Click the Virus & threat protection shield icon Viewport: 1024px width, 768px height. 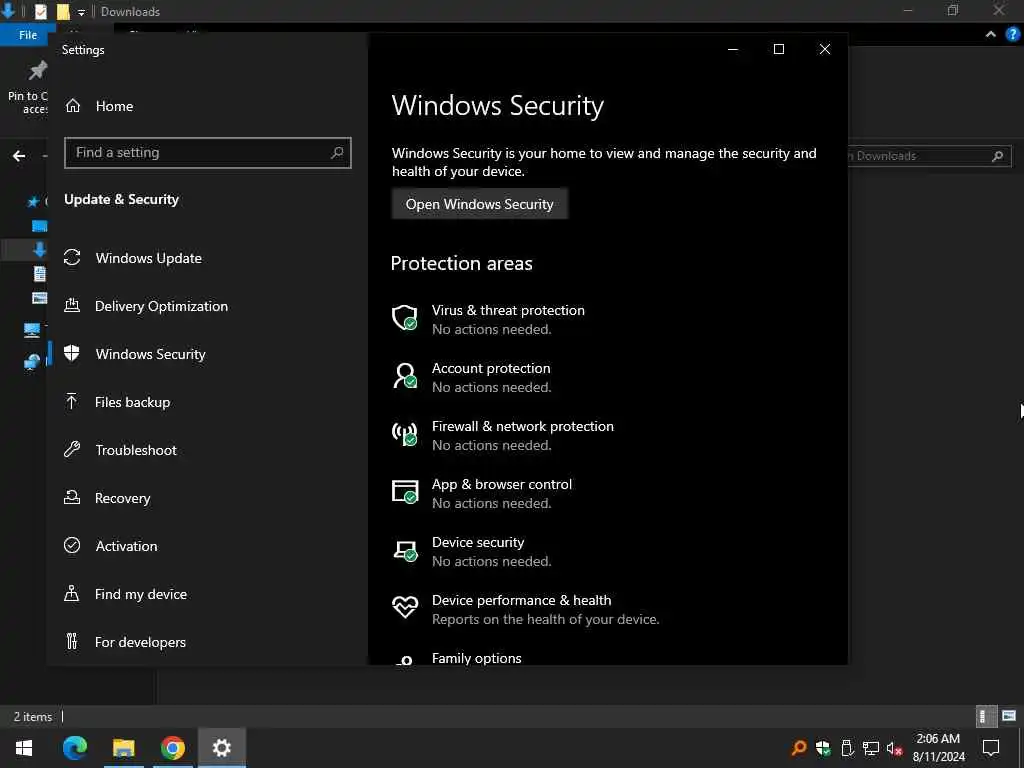(405, 317)
